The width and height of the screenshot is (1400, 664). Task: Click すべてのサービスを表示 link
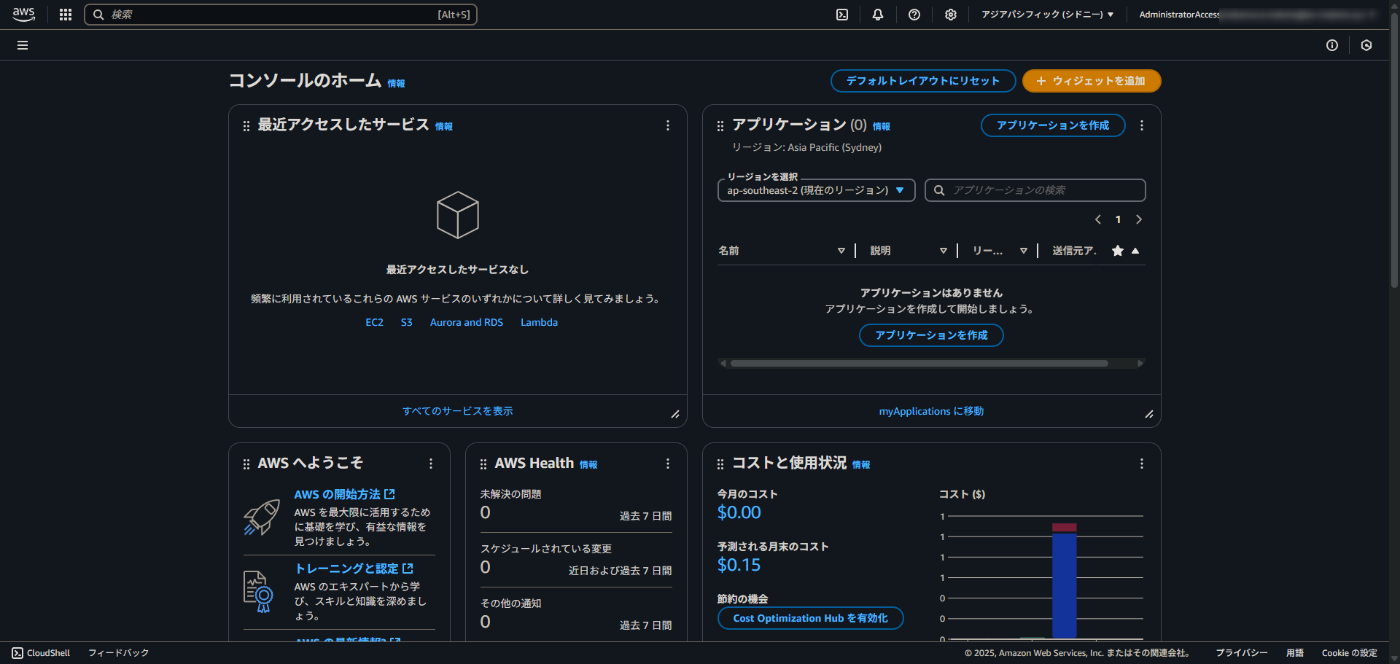coord(458,411)
